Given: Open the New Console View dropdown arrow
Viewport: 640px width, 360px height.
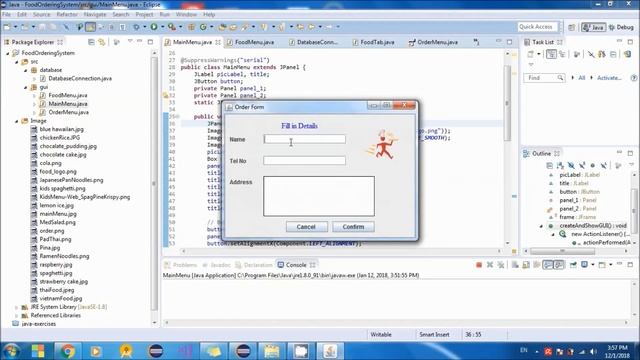Looking at the screenshot, I should [x=611, y=265].
